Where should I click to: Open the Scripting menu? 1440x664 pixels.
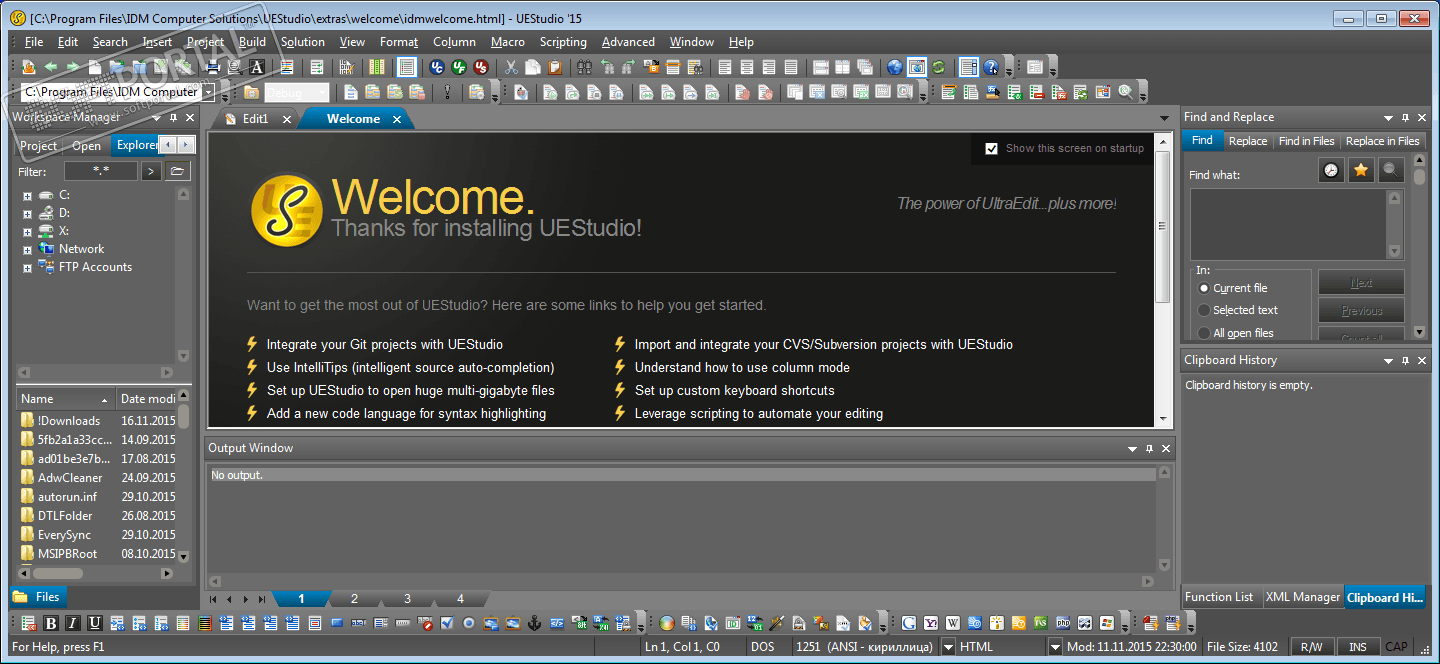pyautogui.click(x=563, y=42)
